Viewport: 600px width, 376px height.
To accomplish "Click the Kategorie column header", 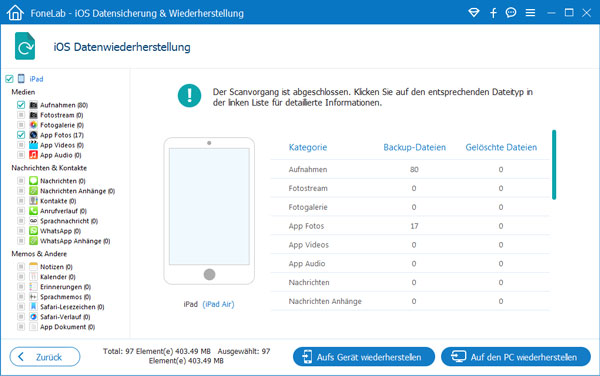I will (x=308, y=147).
